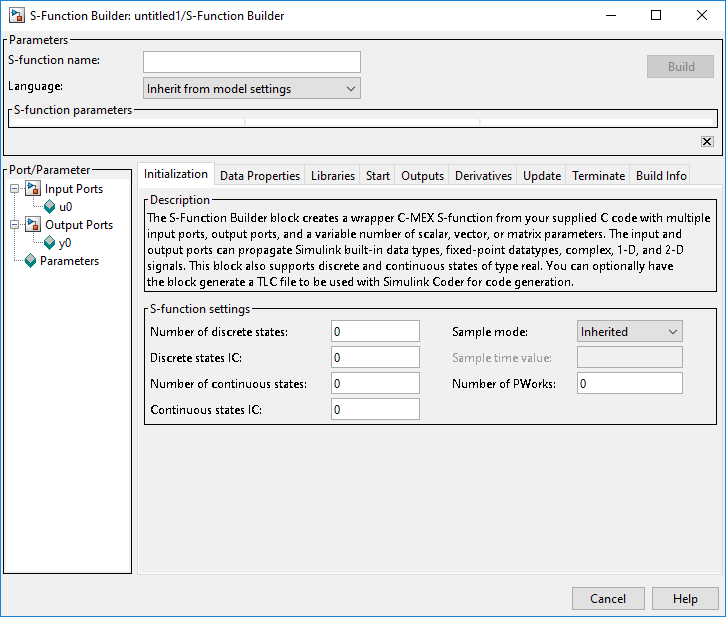Open the Language dropdown
The image size is (726, 617).
coord(252,88)
